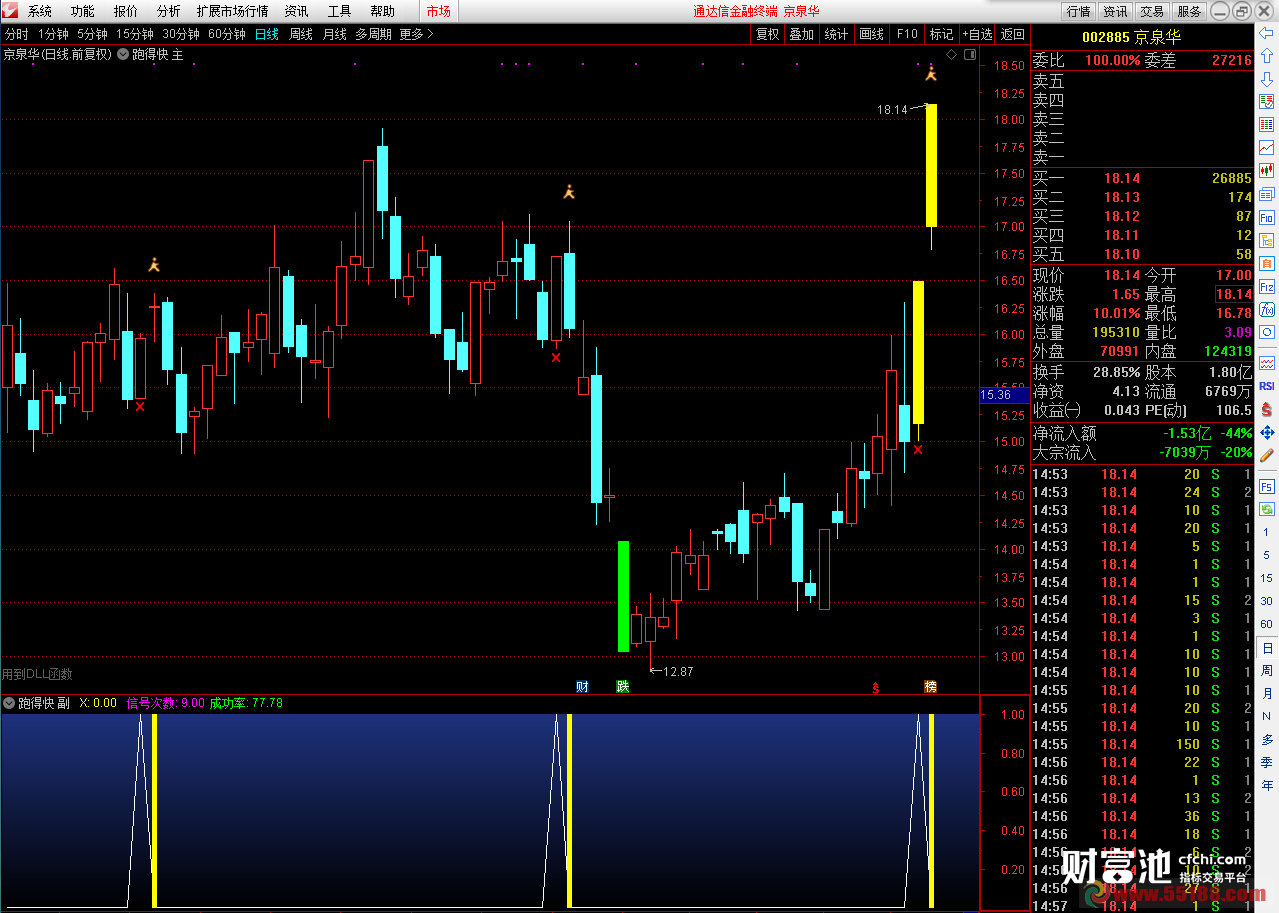The width and height of the screenshot is (1279, 913).
Task: Click the hierarchy tree icon in sidebar
Action: pos(1266,239)
